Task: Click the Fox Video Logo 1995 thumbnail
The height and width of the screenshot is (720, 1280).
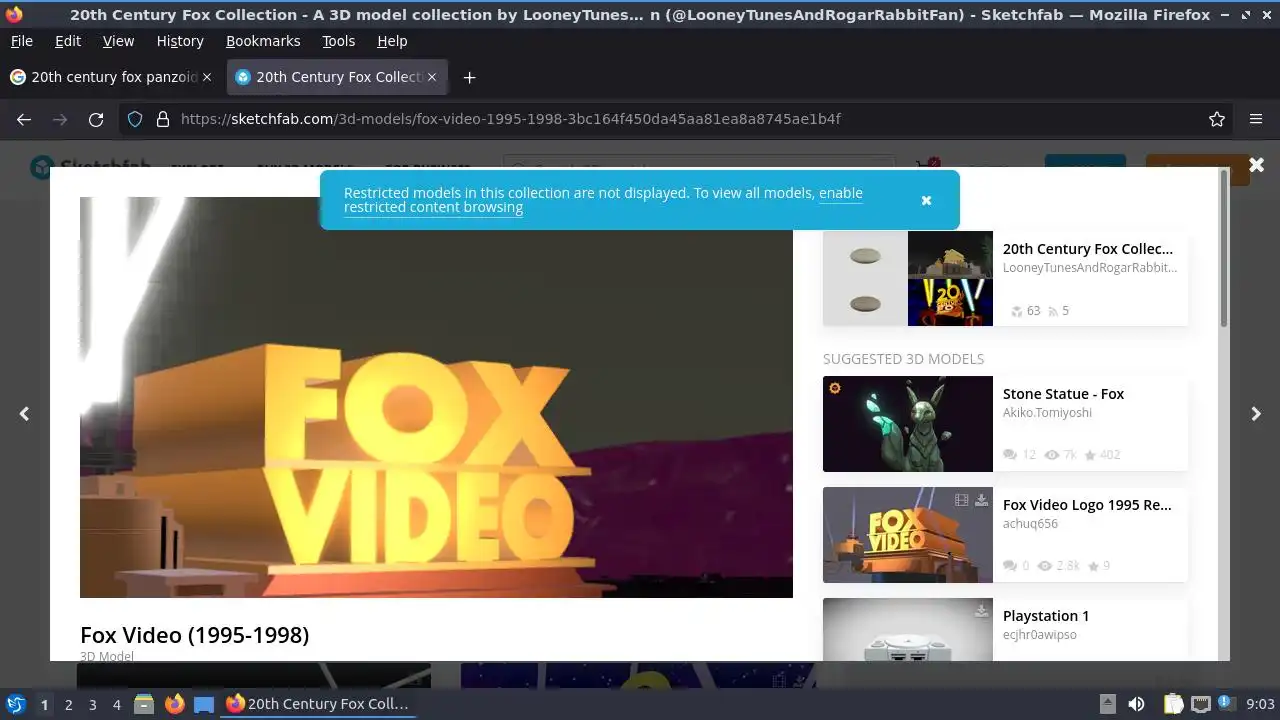Action: coord(908,535)
